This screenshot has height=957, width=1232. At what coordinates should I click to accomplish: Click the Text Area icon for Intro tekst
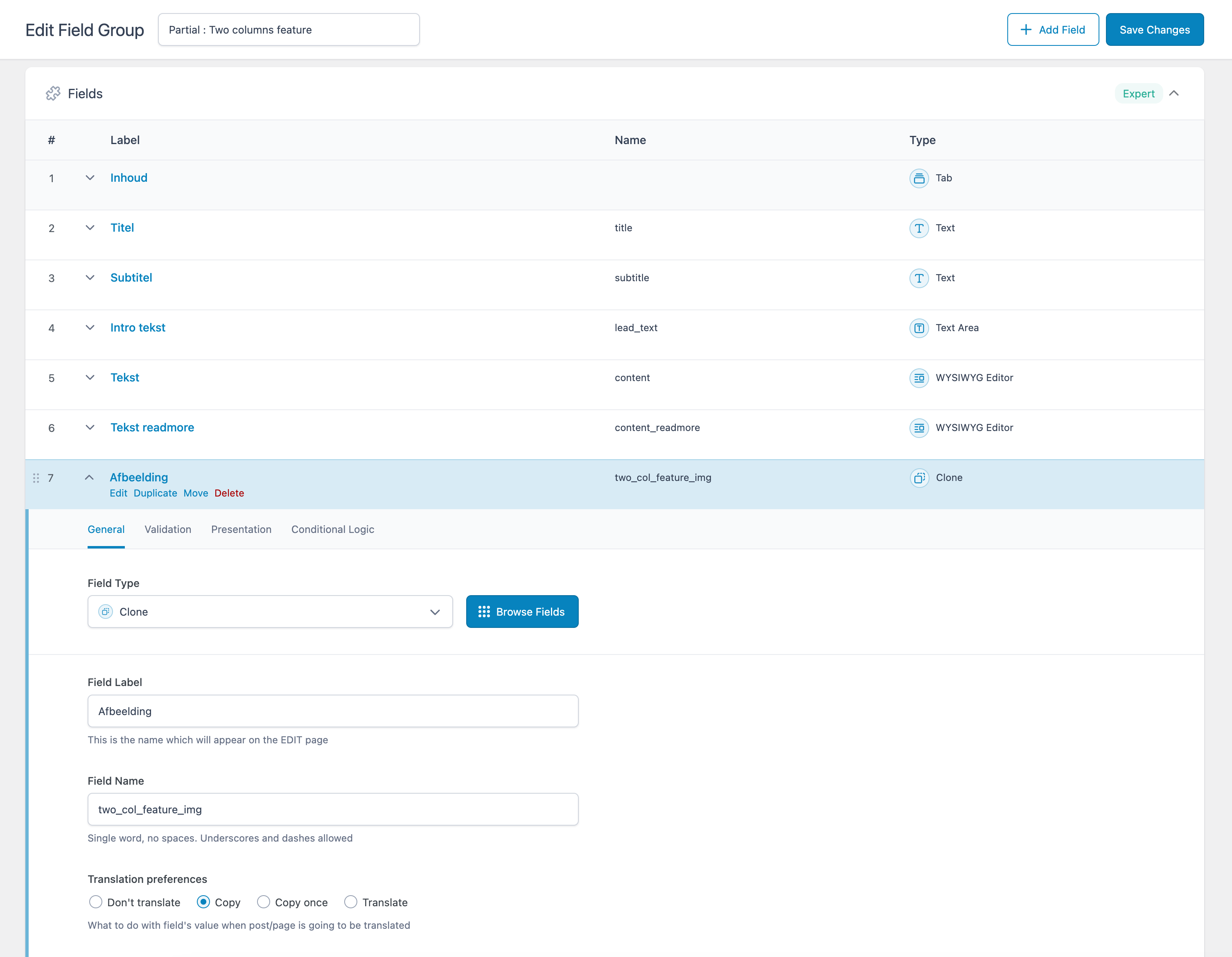(x=919, y=328)
